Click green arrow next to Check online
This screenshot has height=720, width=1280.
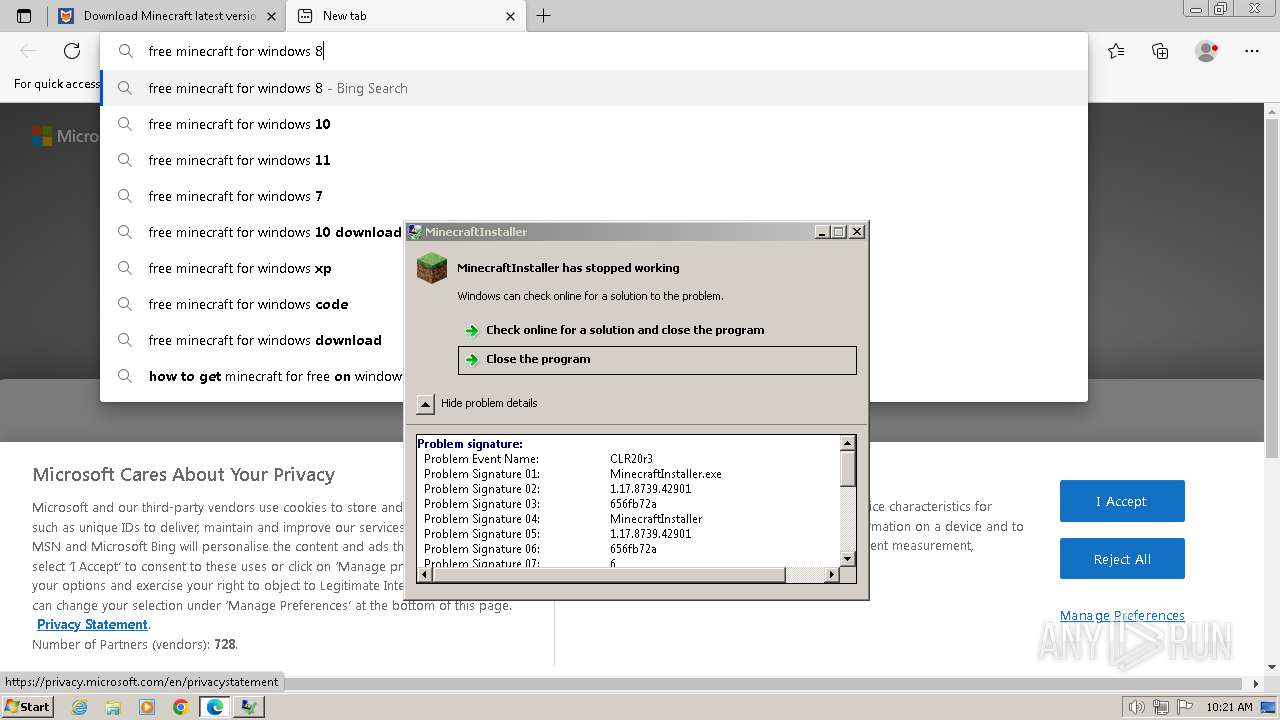[472, 330]
